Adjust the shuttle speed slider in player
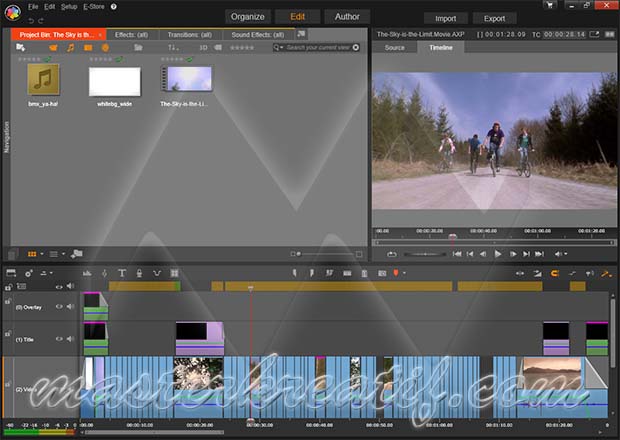 425,254
